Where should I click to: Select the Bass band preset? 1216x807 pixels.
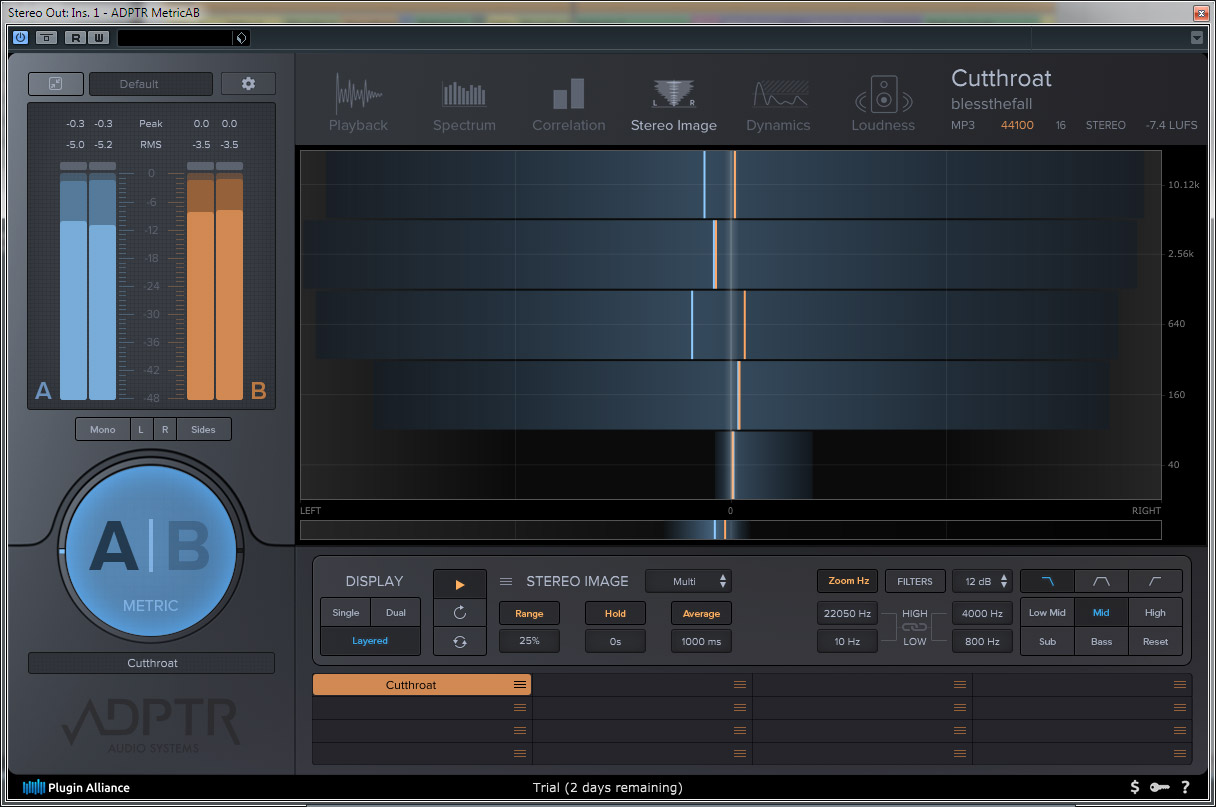[x=1101, y=641]
